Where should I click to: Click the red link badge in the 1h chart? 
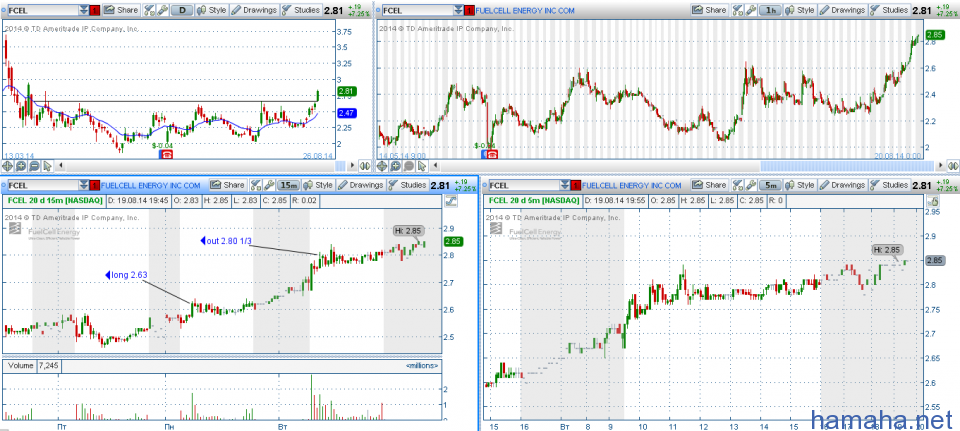click(470, 10)
